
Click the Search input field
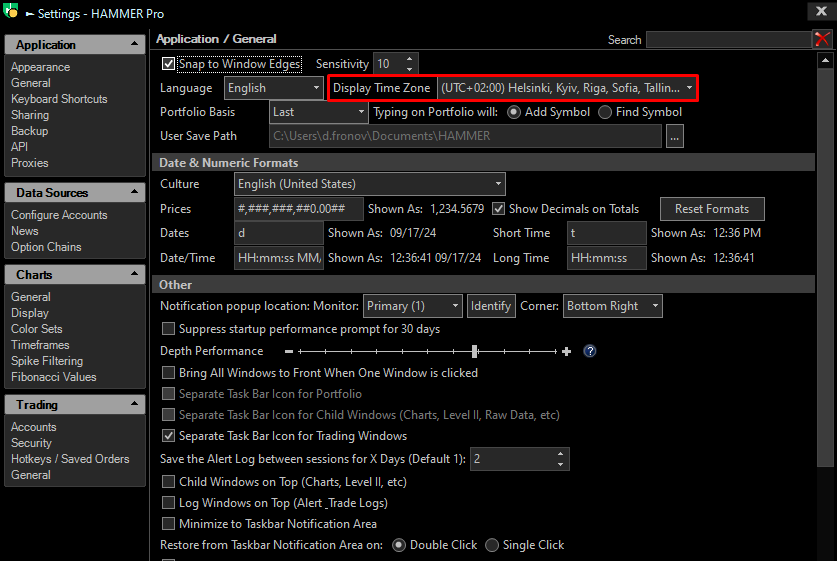[x=729, y=39]
